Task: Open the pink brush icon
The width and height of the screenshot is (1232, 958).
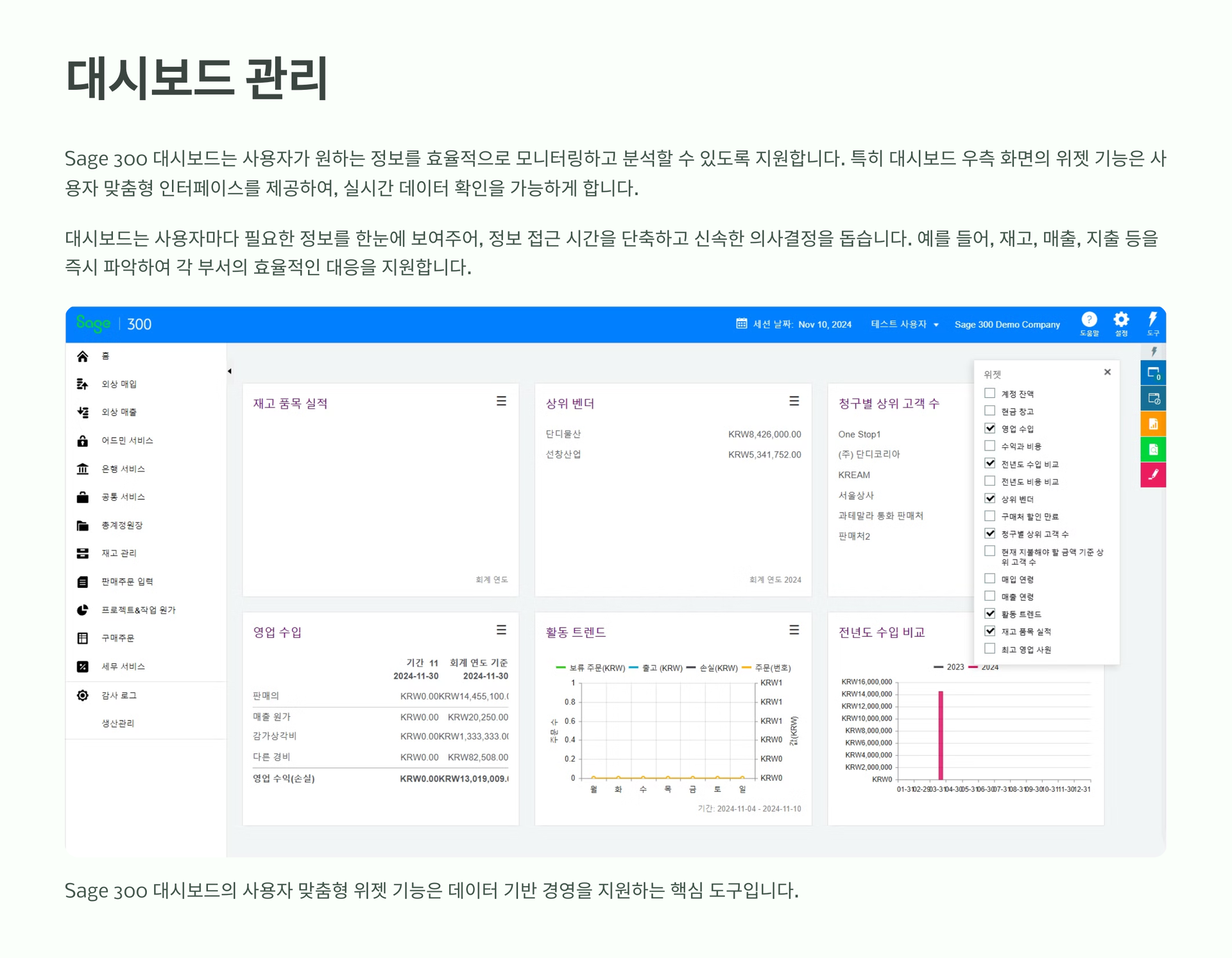Action: [x=1153, y=475]
